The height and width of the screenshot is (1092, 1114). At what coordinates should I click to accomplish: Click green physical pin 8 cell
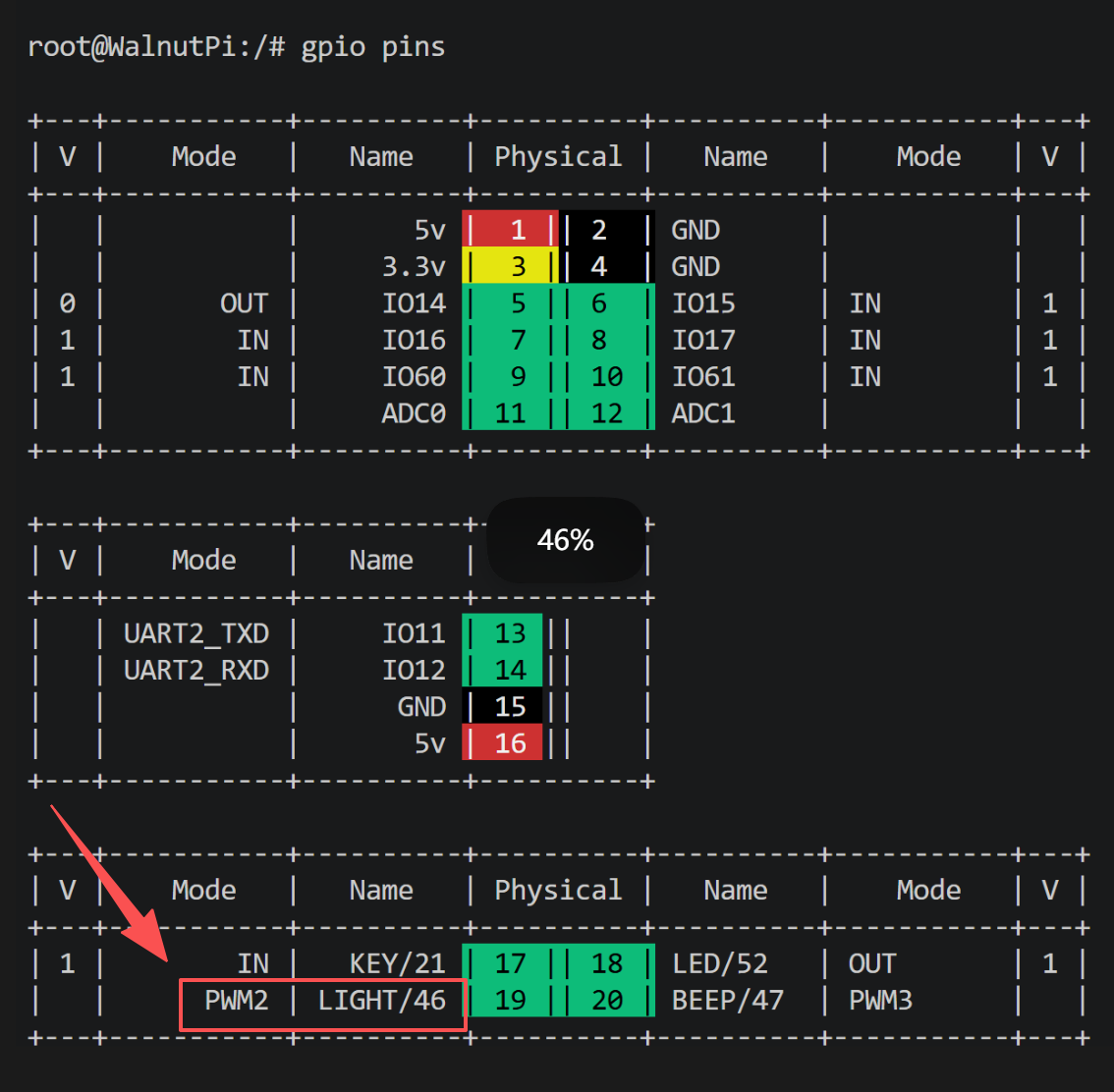pyautogui.click(x=607, y=340)
